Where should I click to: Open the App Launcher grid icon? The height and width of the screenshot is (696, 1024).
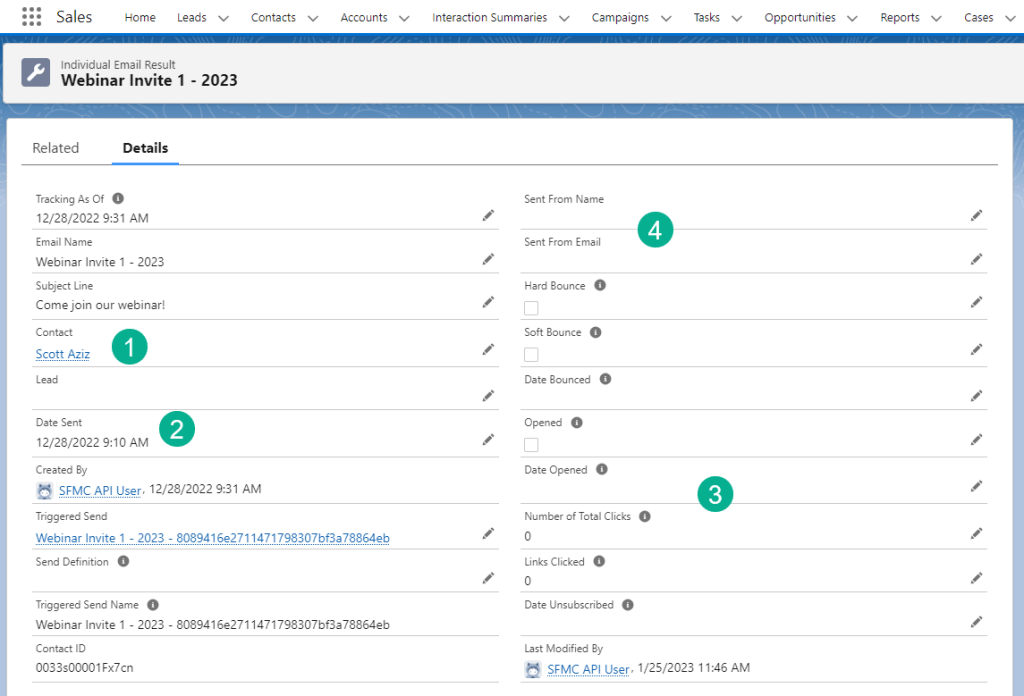(x=31, y=17)
